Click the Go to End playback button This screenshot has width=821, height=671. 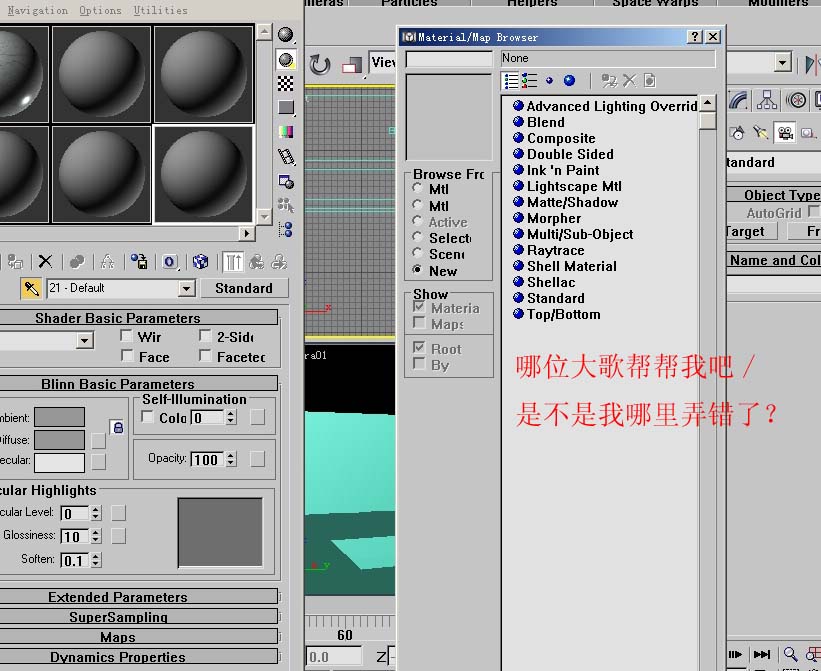pos(761,654)
